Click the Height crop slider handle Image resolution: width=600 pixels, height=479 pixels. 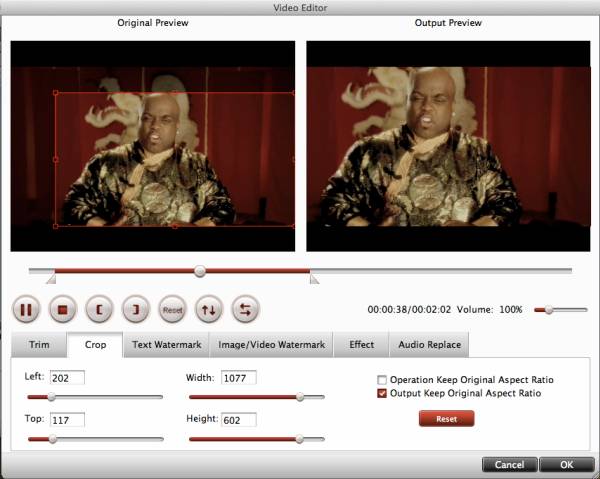click(300, 439)
